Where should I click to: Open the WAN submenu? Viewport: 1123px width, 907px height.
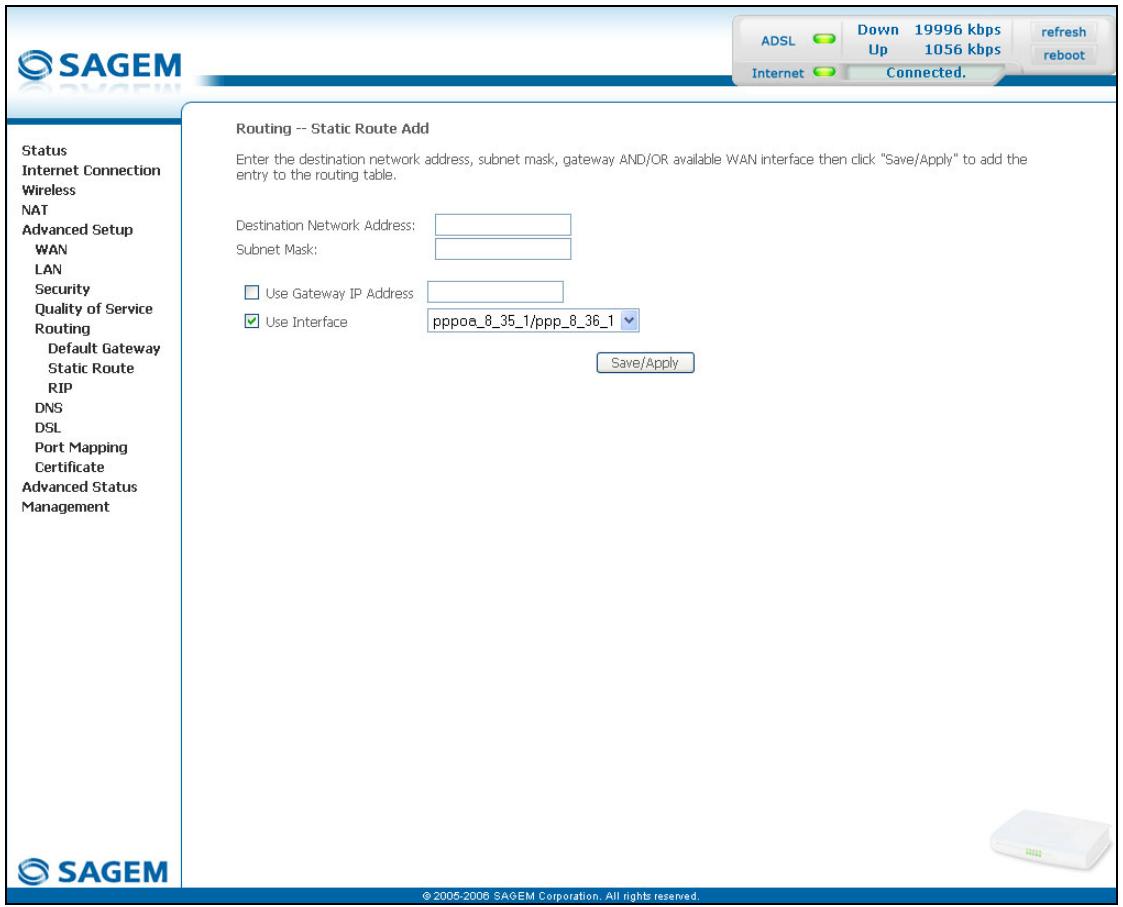click(51, 249)
